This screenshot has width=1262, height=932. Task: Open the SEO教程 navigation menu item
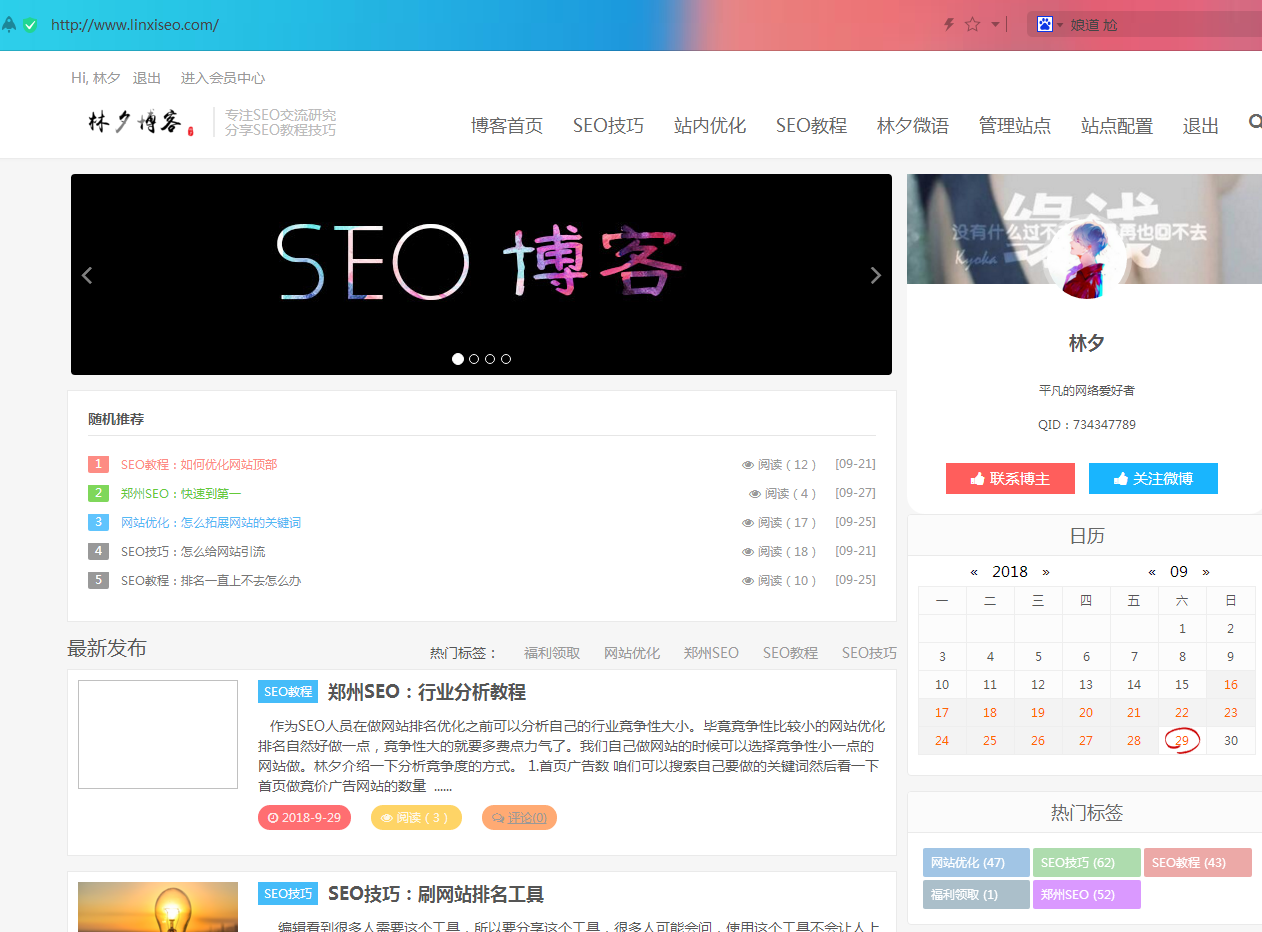coord(811,126)
